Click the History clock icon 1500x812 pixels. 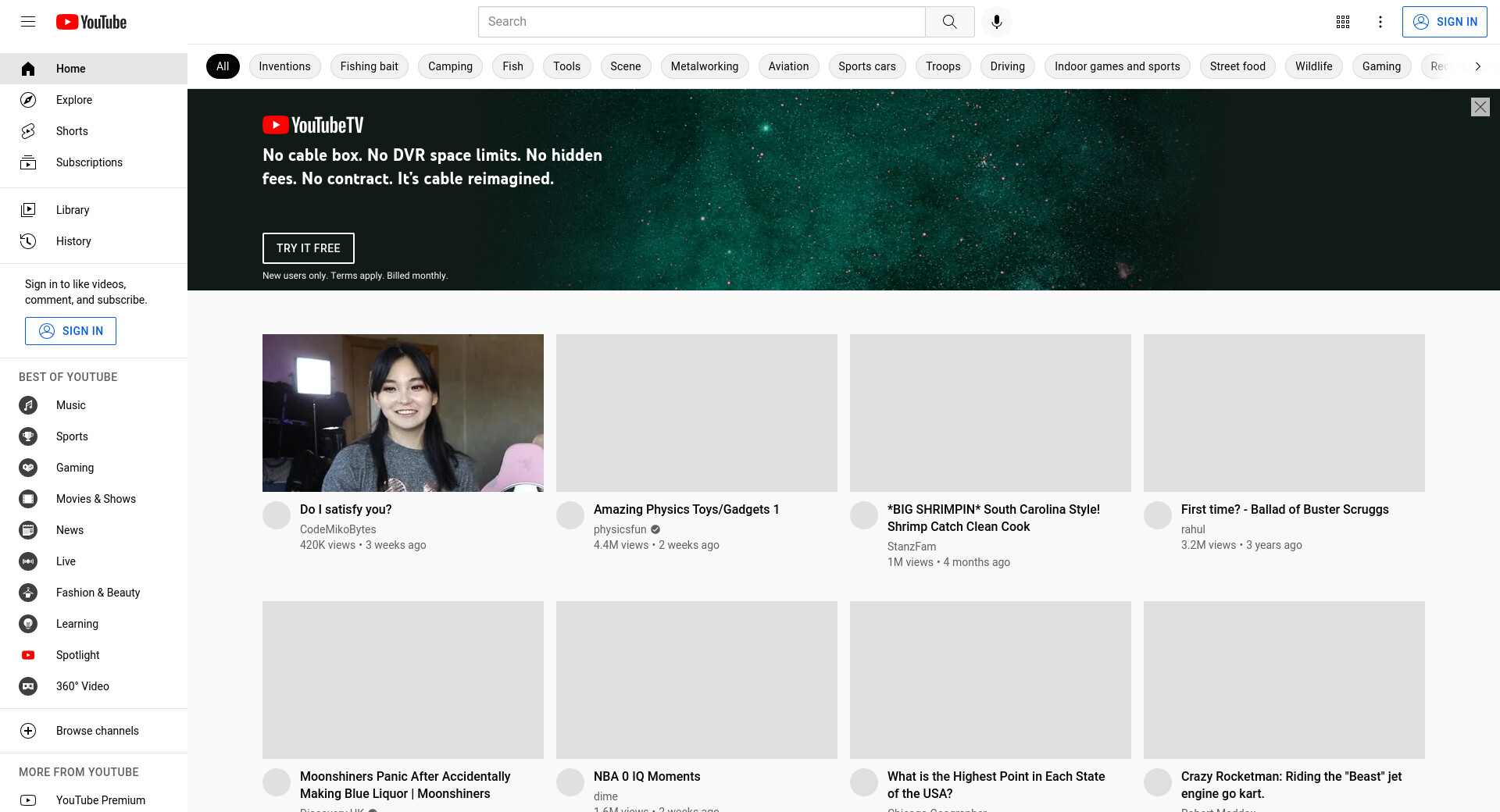(28, 241)
